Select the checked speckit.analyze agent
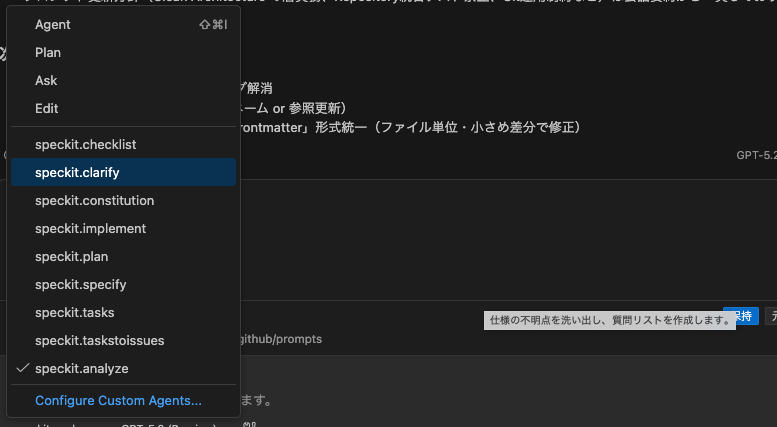777x427 pixels. point(123,369)
